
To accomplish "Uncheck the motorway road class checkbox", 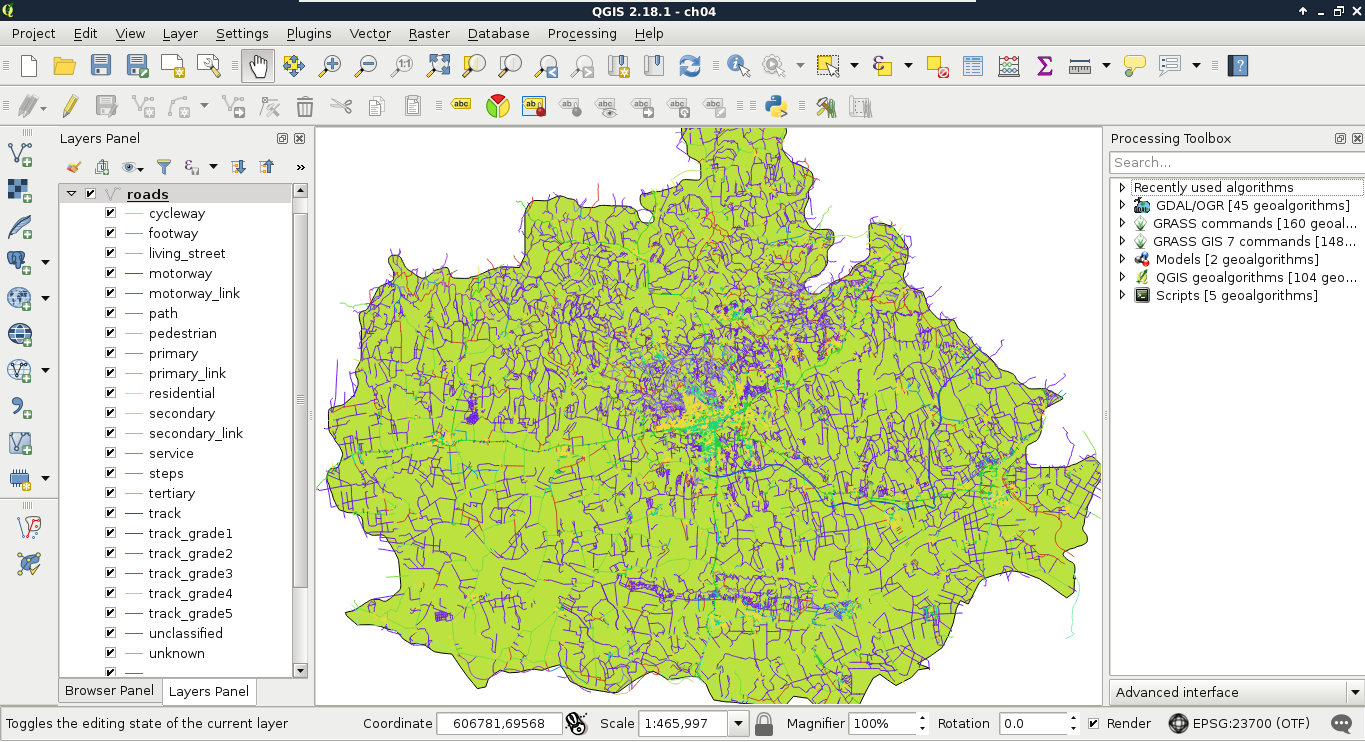I will pos(111,273).
